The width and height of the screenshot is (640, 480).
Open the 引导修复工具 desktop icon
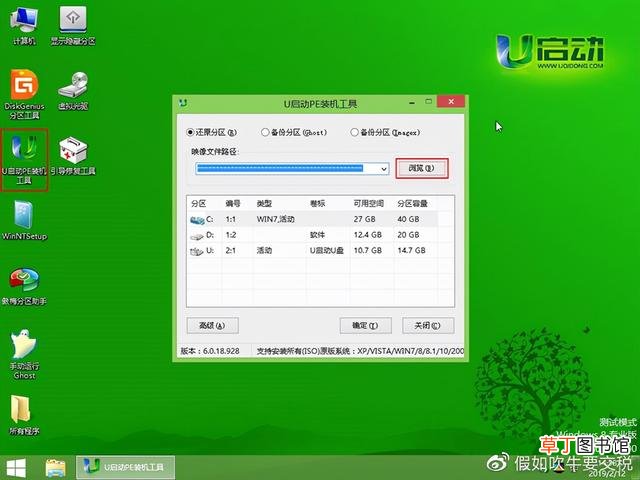pos(73,156)
